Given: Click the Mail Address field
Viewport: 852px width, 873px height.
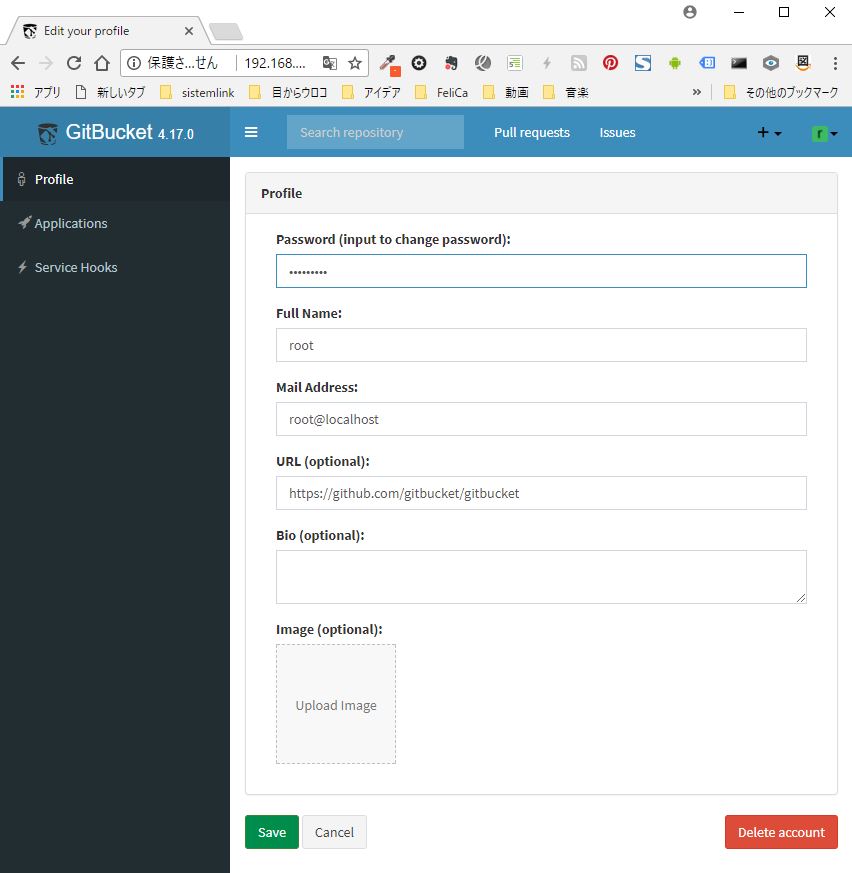Looking at the screenshot, I should coord(541,419).
